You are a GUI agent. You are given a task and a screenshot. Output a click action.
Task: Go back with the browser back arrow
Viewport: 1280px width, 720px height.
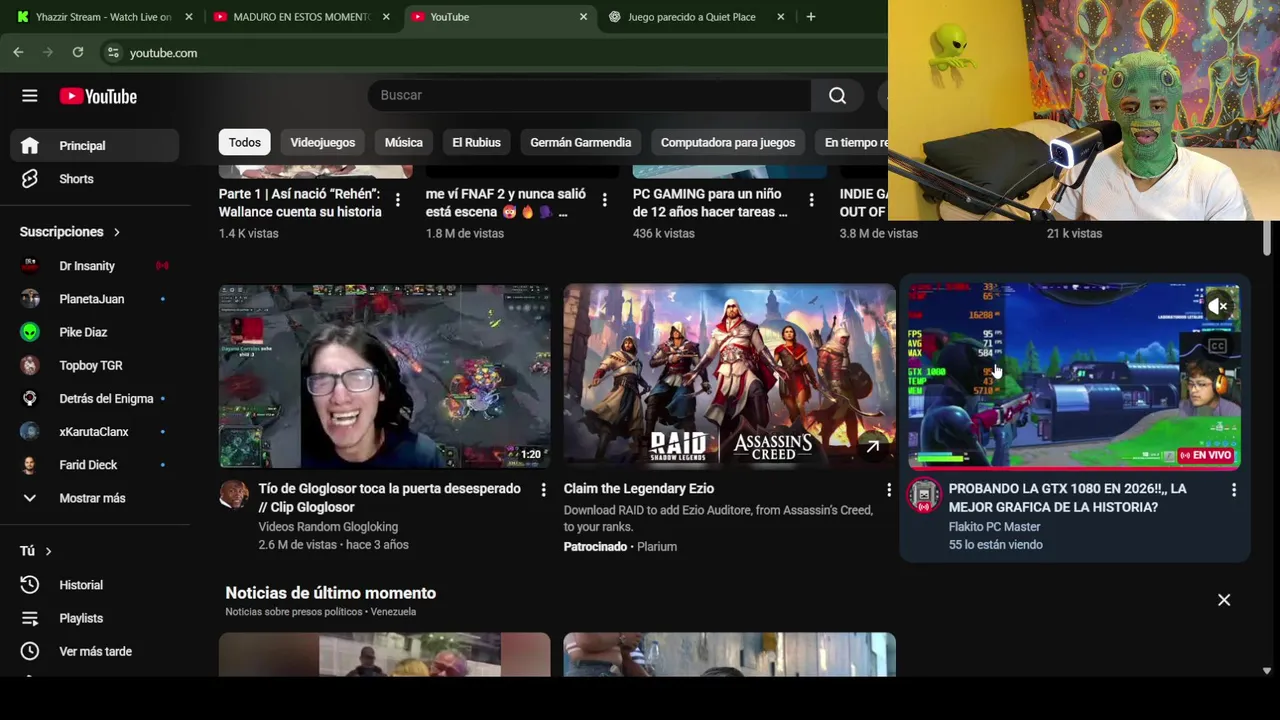[18, 52]
